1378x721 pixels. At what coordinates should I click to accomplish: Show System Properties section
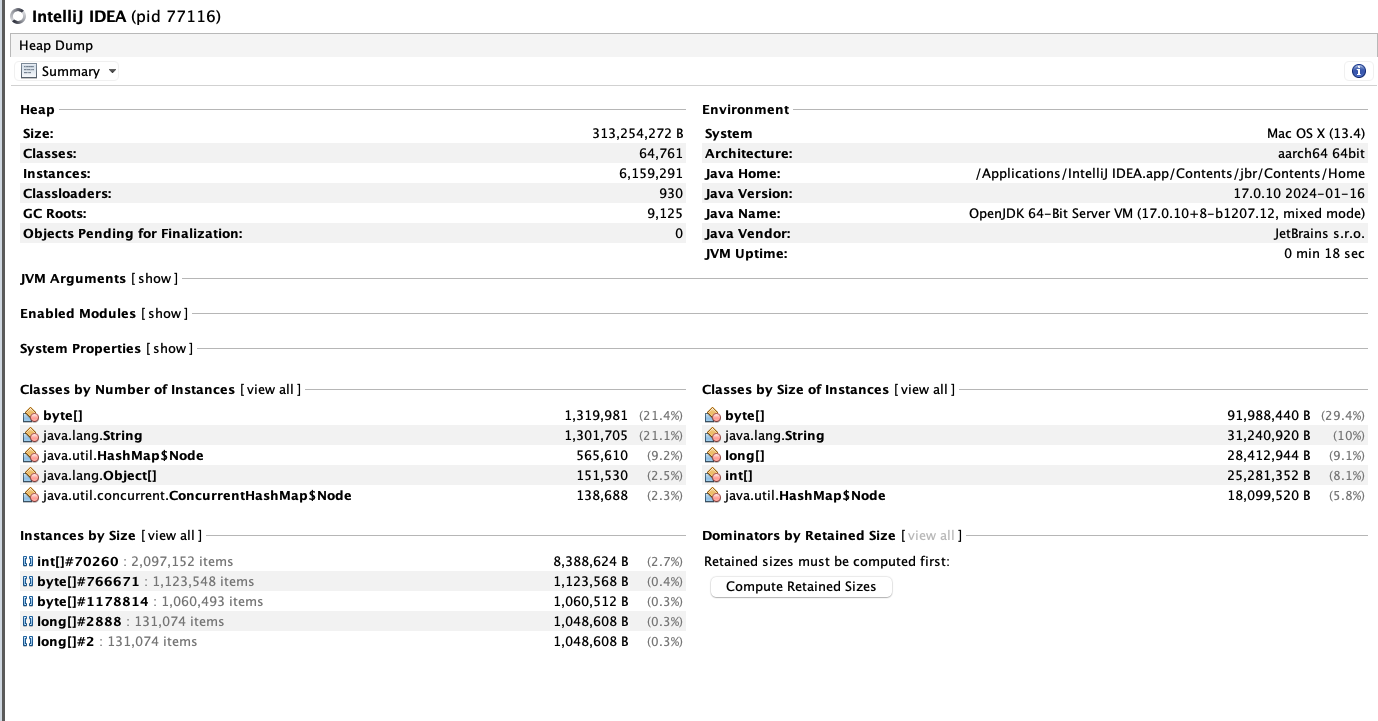coord(169,349)
